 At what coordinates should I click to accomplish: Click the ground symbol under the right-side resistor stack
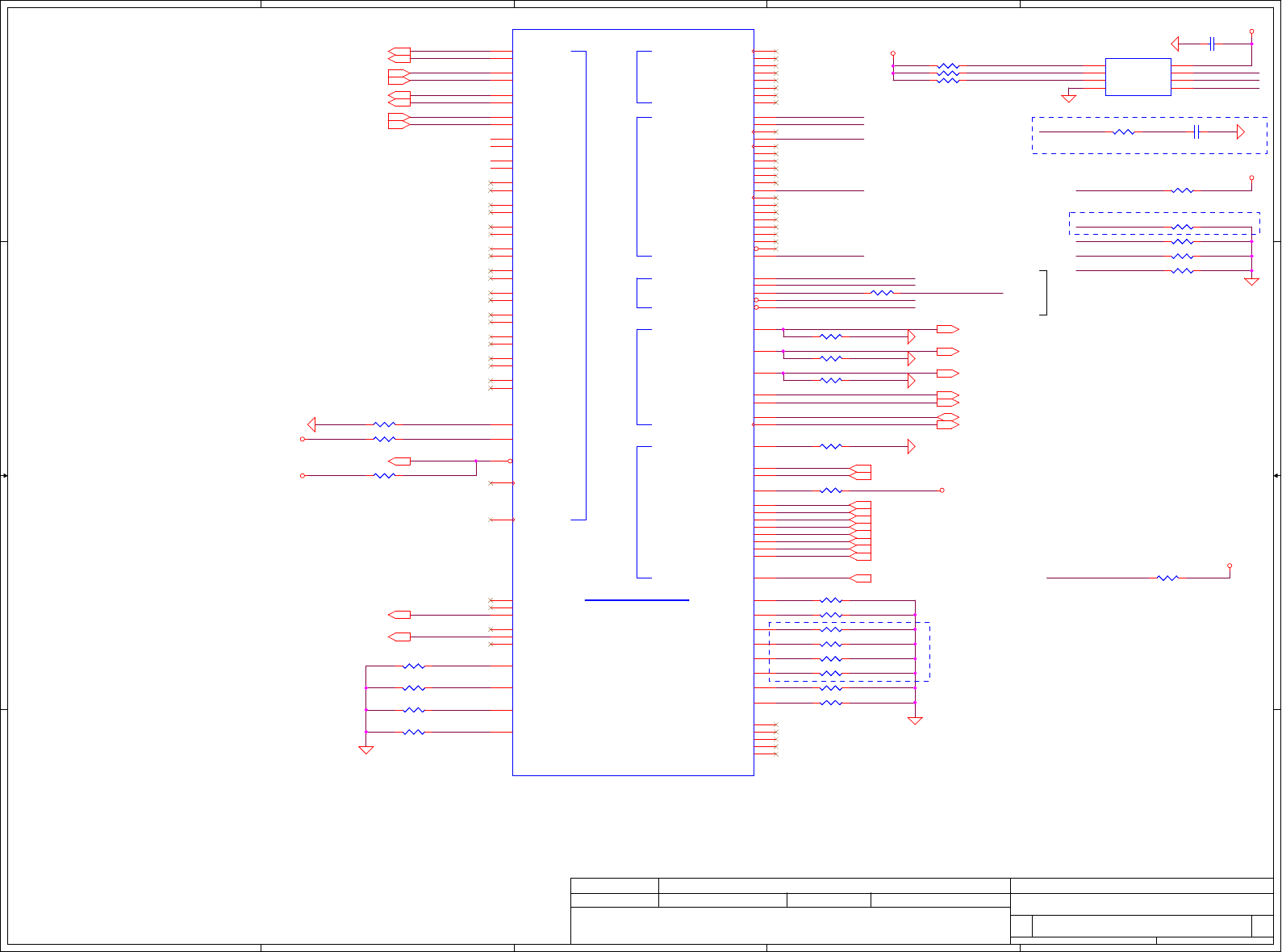point(1251,282)
